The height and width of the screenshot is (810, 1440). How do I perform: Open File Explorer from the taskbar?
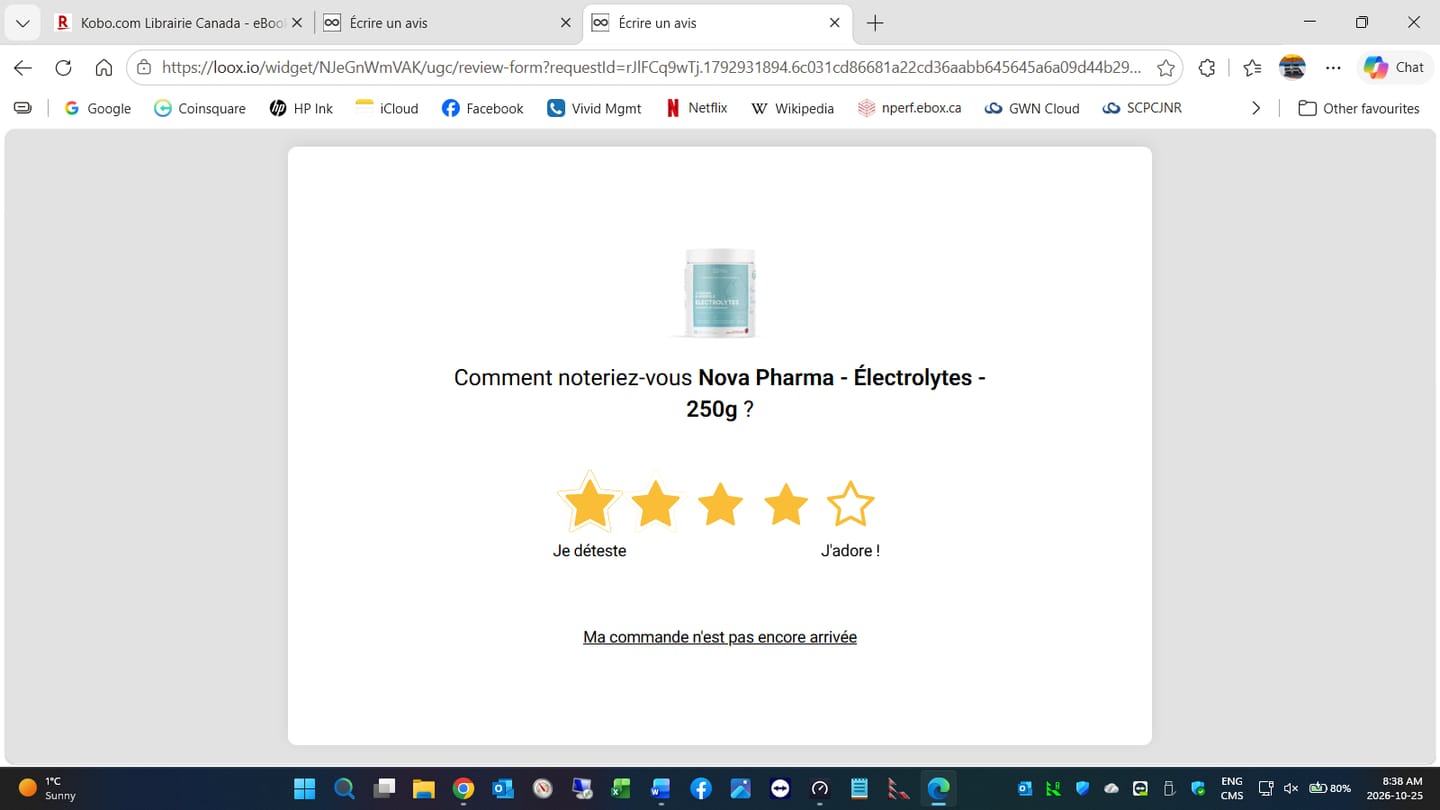point(423,789)
